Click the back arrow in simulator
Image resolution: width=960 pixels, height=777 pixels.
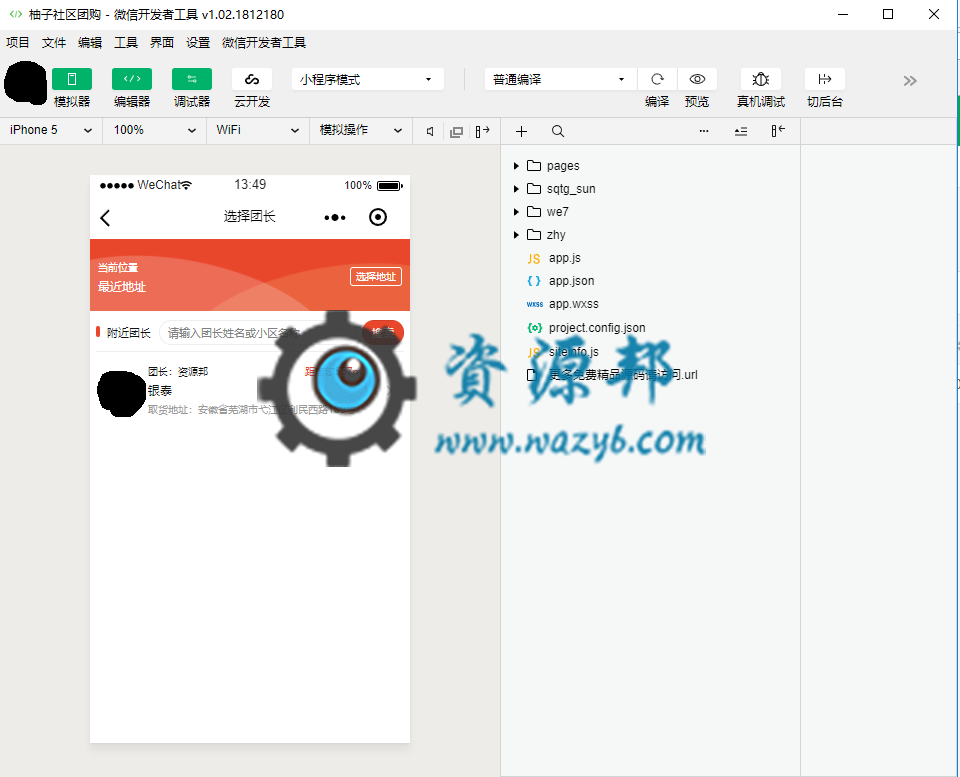tap(105, 217)
